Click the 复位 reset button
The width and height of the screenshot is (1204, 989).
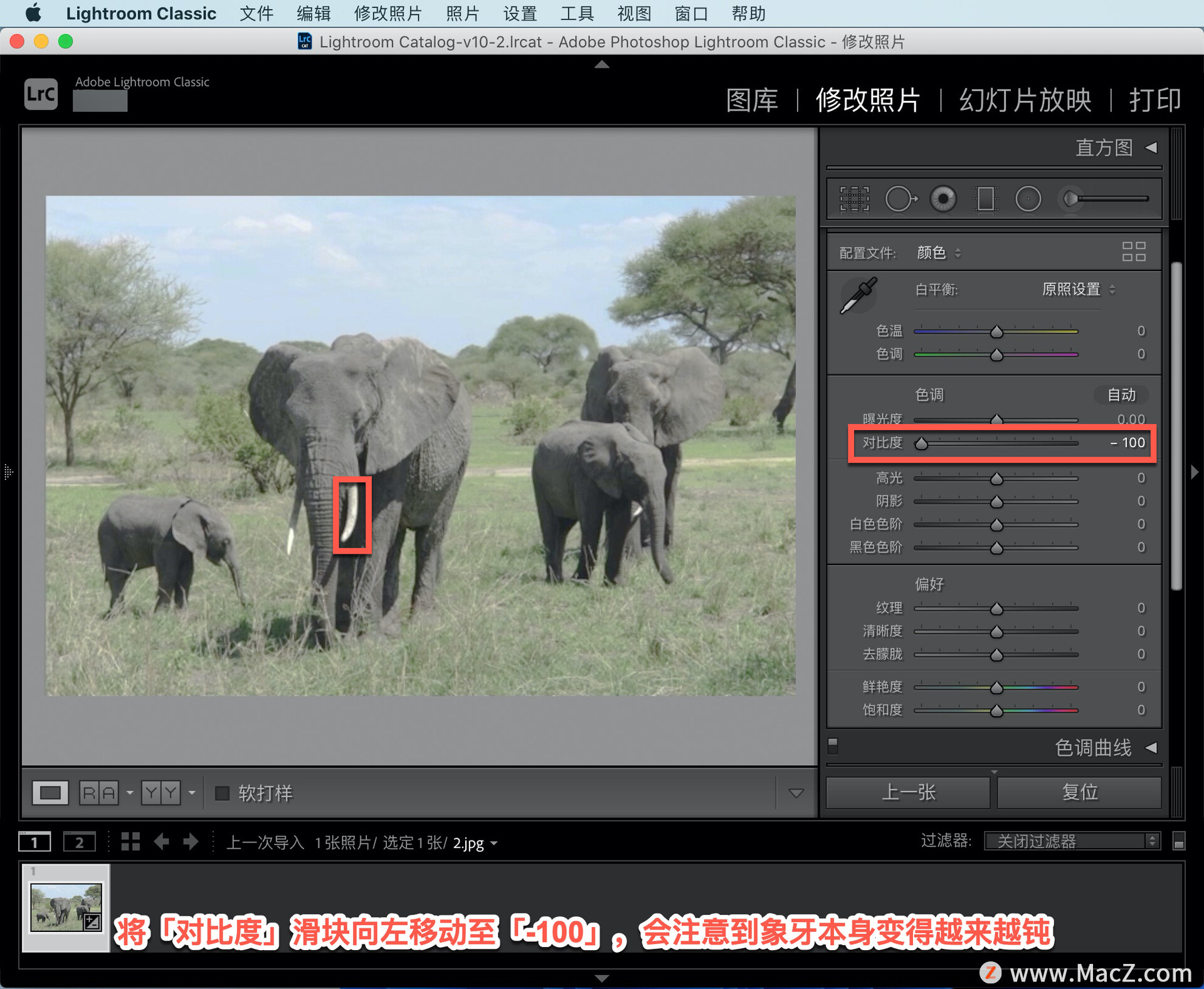pyautogui.click(x=1079, y=793)
